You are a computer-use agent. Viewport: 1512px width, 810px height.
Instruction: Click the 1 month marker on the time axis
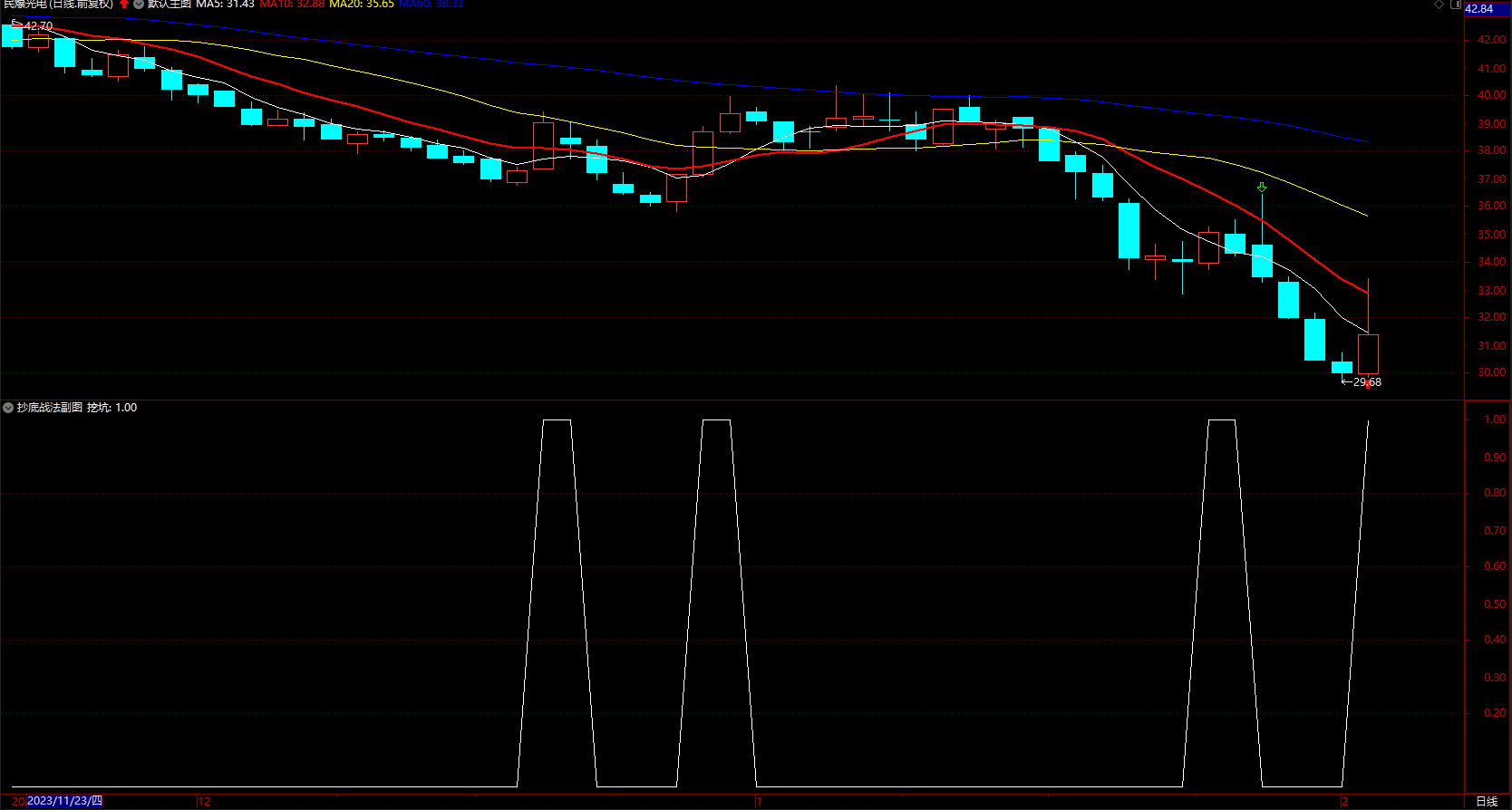click(760, 802)
